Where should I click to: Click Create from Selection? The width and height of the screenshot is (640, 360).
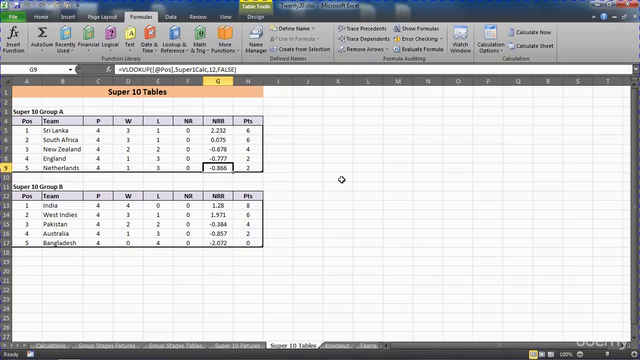tap(300, 49)
